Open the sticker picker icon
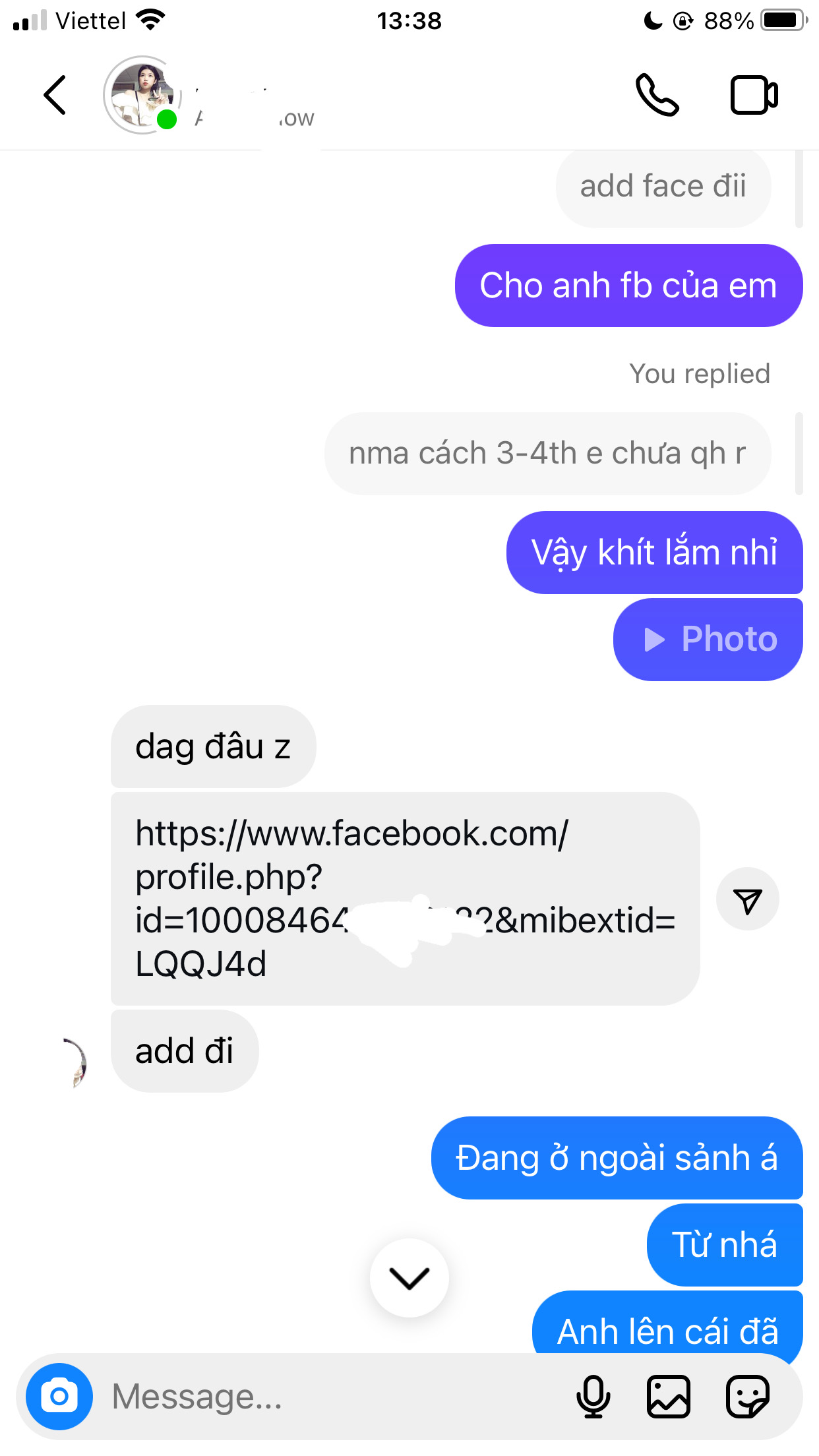Viewport: 819px width, 1456px height. [748, 1396]
